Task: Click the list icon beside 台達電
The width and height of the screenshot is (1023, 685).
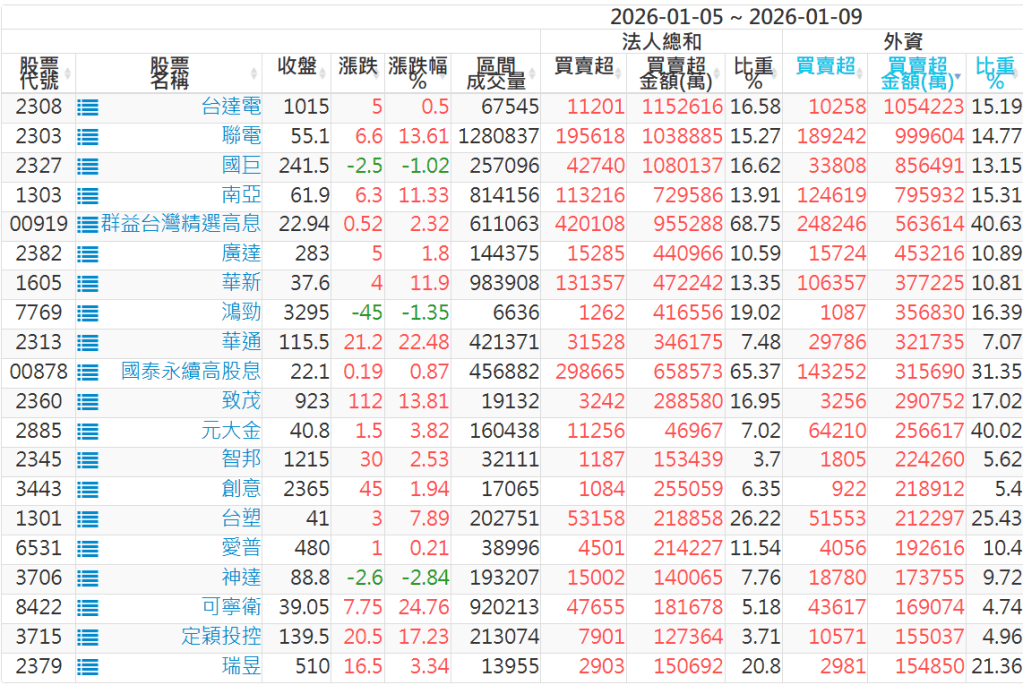Action: 87,108
